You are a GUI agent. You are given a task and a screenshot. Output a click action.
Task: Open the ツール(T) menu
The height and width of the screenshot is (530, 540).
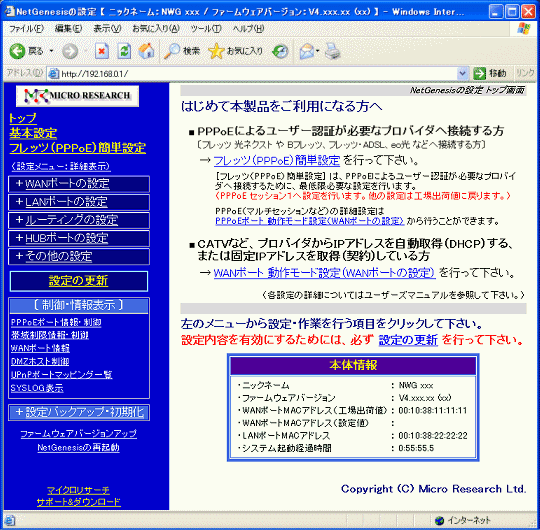pyautogui.click(x=206, y=29)
